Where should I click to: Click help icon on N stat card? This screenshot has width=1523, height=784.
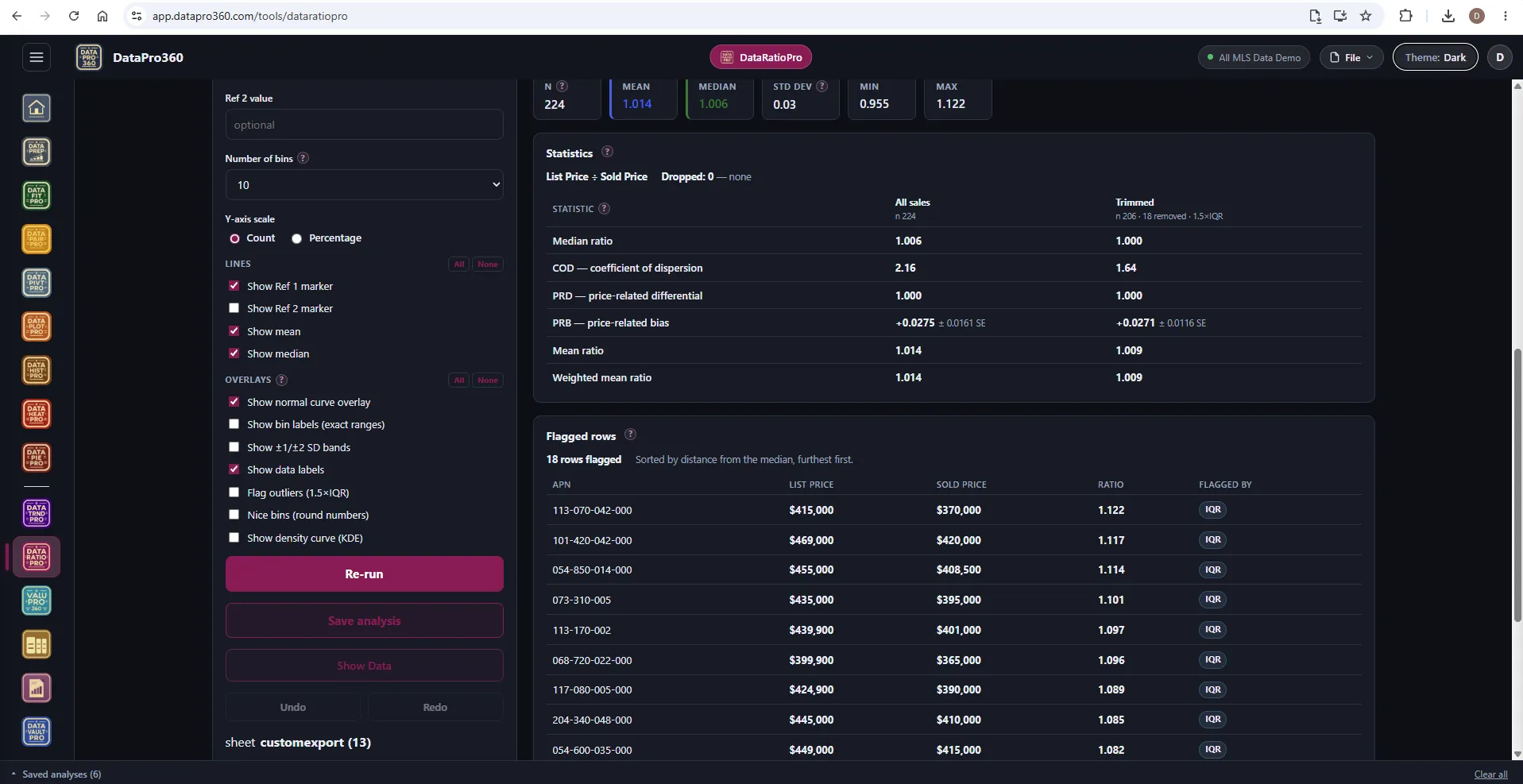pos(562,86)
